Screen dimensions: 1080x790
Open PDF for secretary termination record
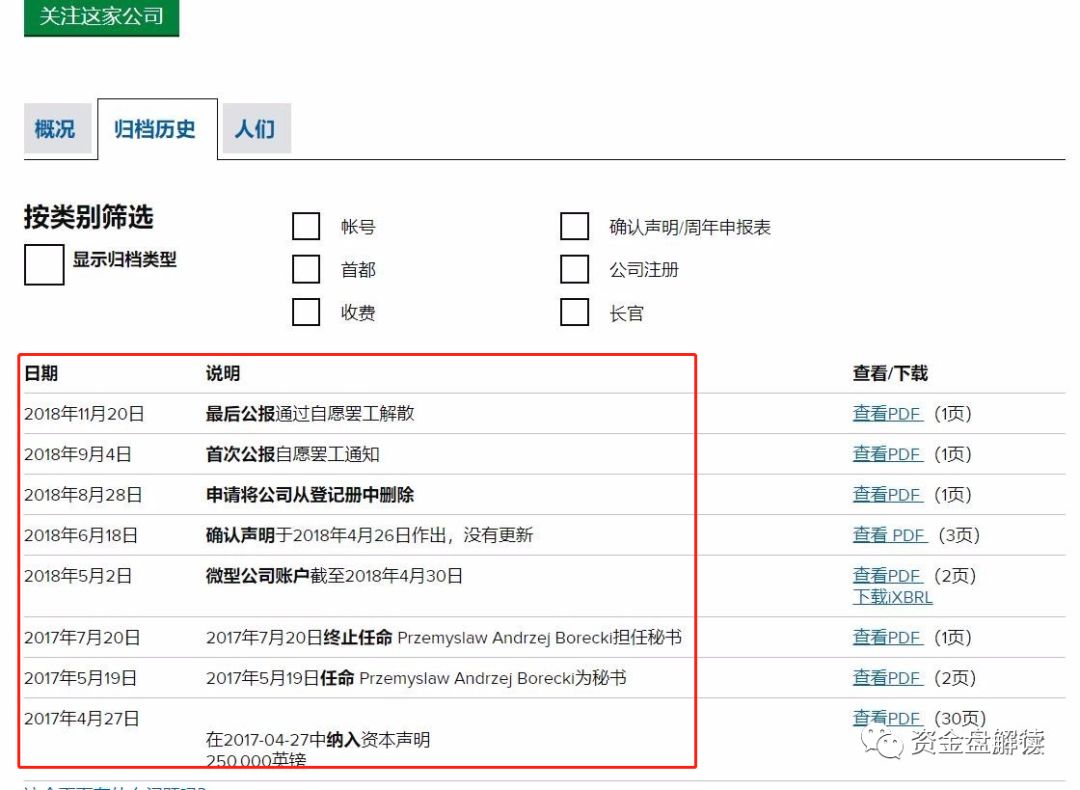point(888,637)
